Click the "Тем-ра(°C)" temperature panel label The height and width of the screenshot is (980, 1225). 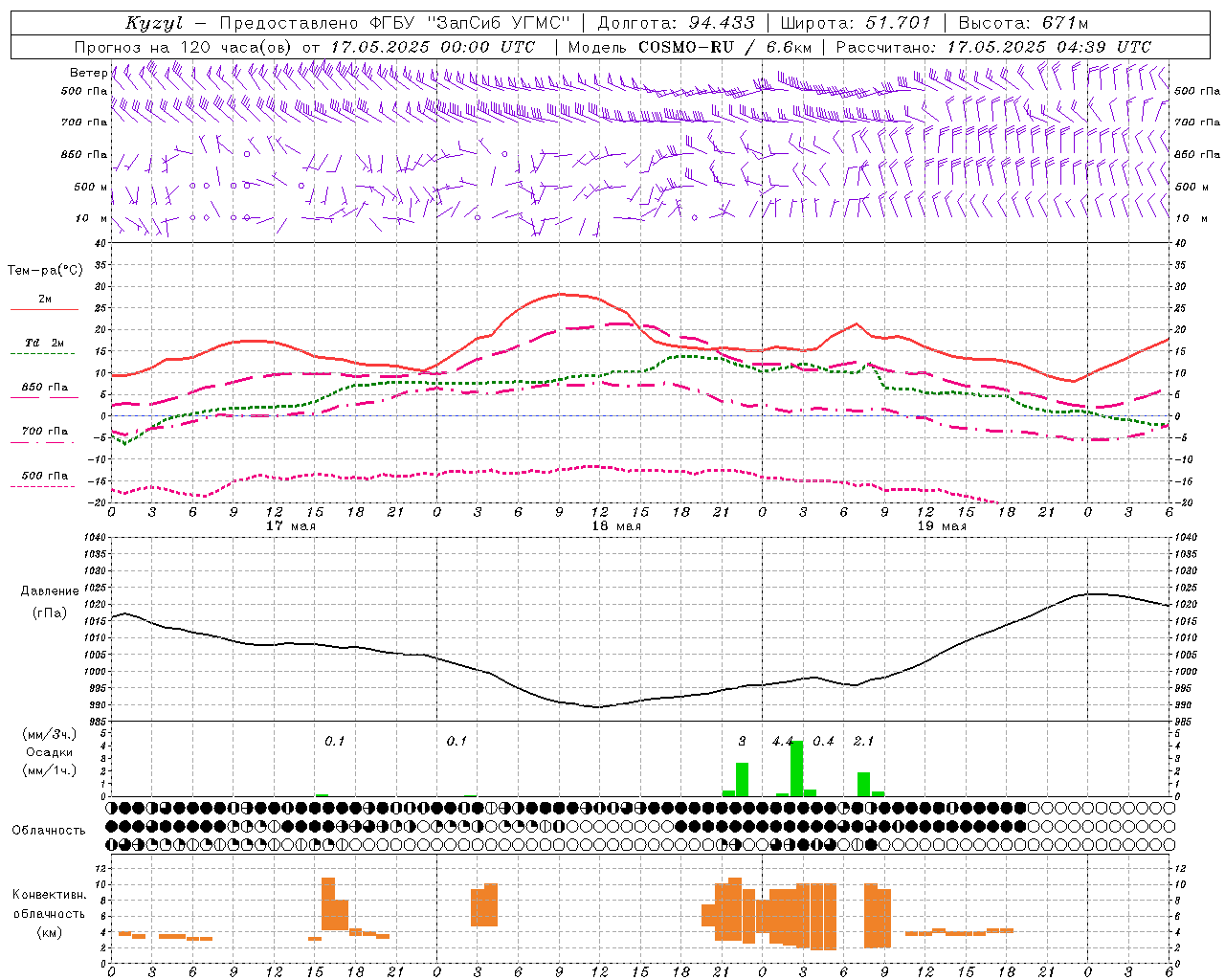click(x=45, y=271)
